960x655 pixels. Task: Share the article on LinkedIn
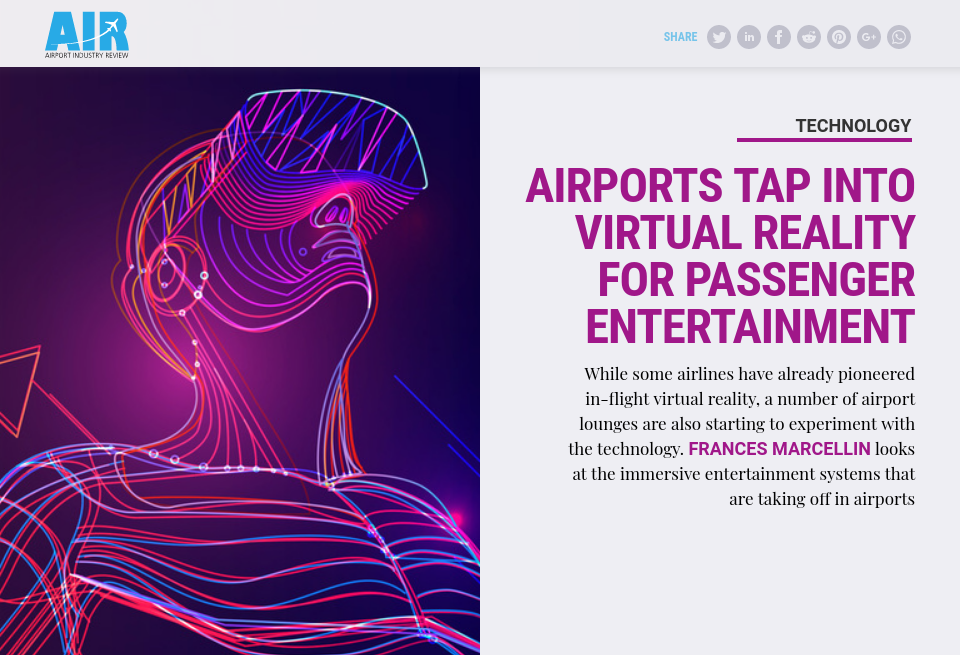click(x=748, y=37)
